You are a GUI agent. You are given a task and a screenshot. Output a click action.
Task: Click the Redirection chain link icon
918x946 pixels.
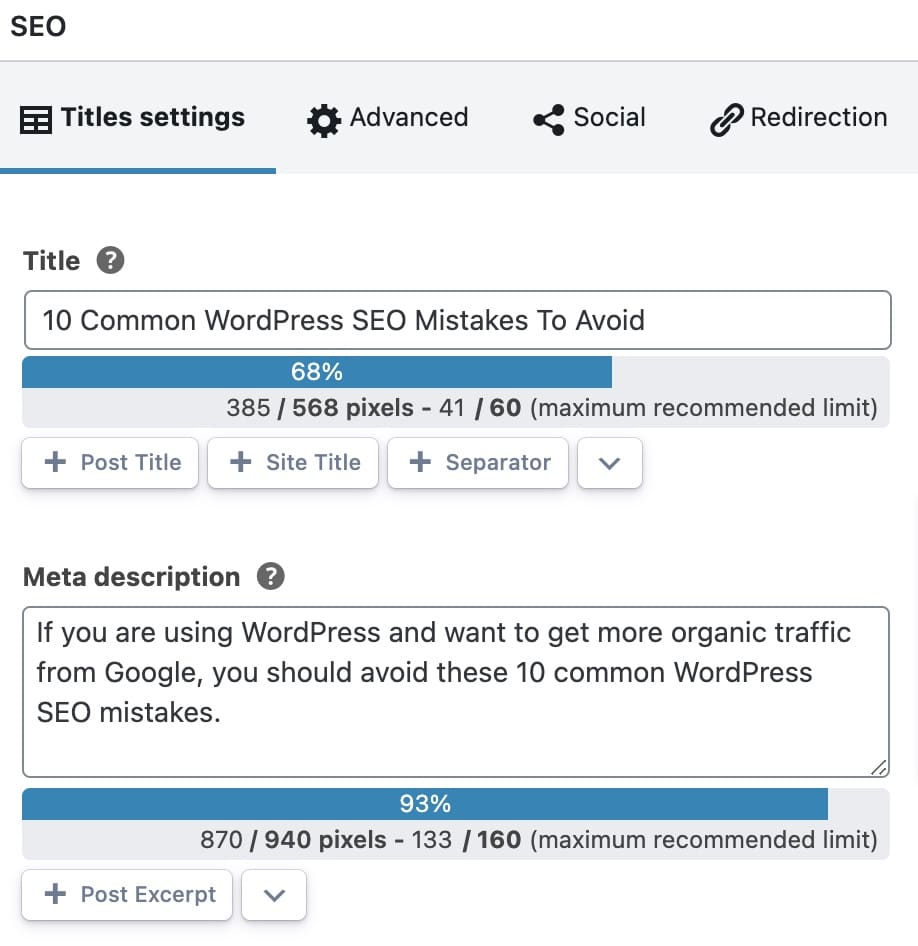726,119
